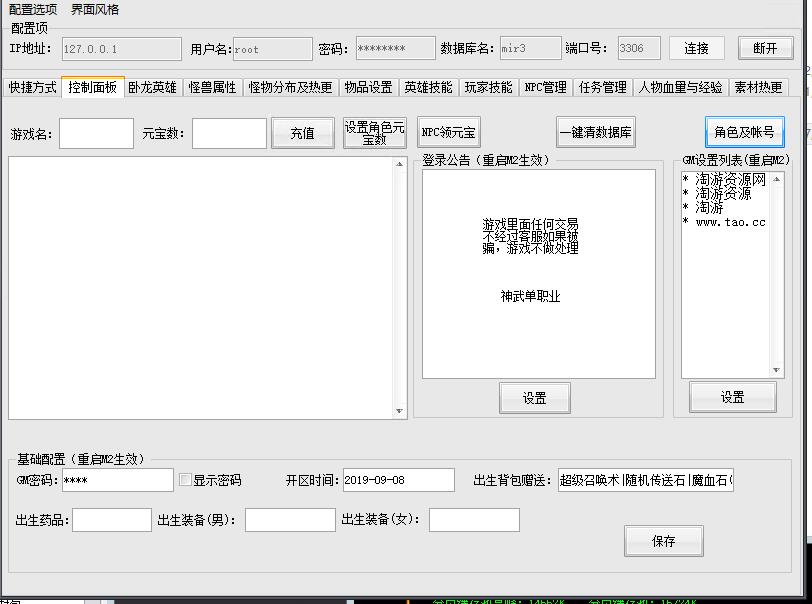Open the NPC管理 tab

545,88
